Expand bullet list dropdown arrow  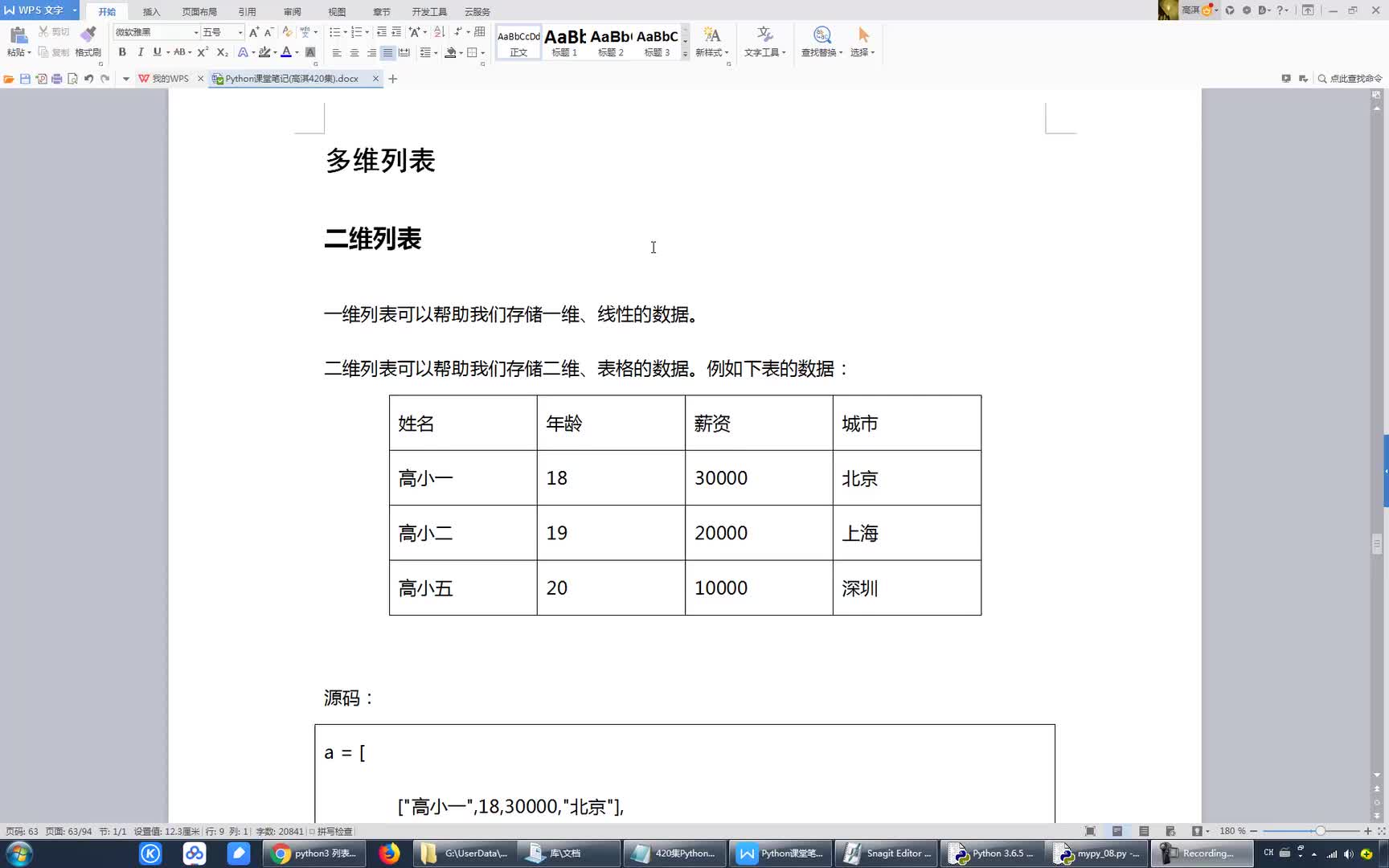point(346,32)
